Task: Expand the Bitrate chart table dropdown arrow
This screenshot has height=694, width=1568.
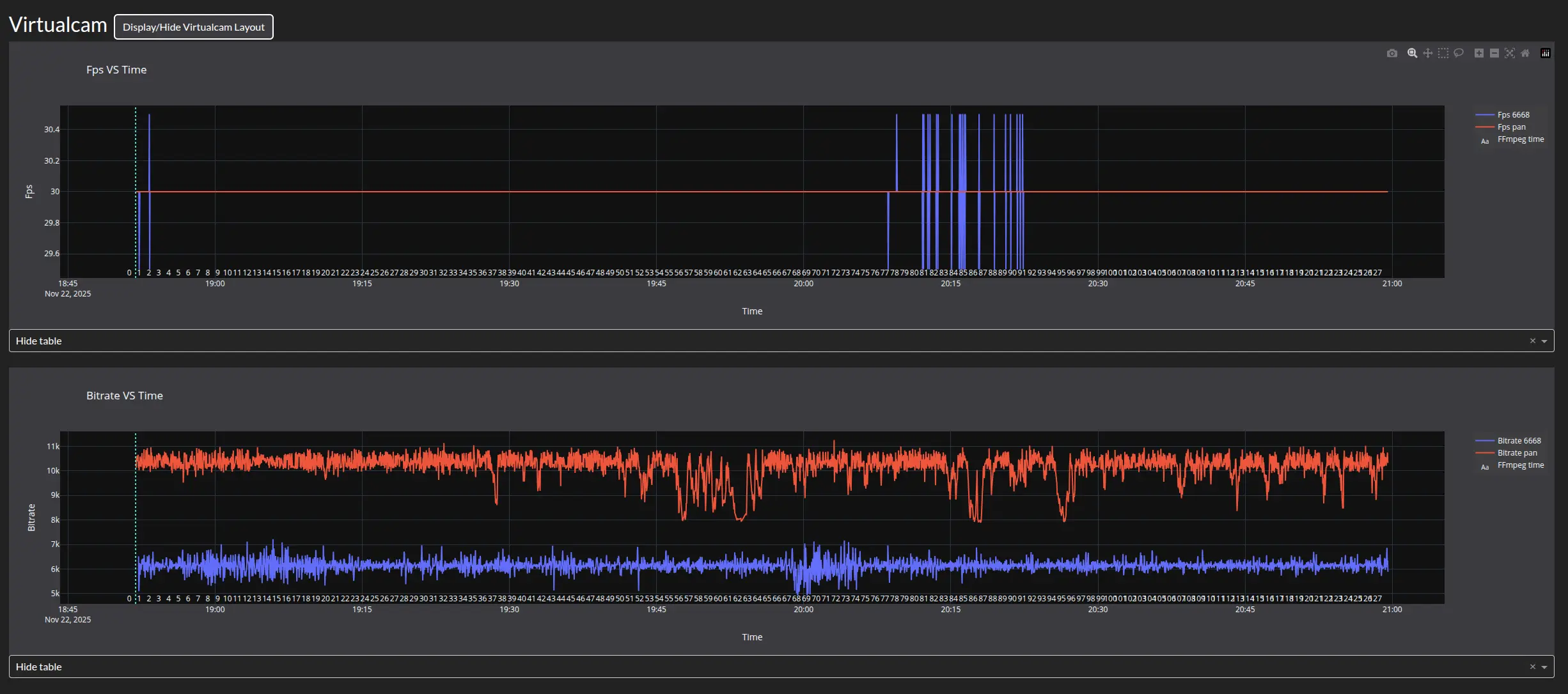Action: point(1544,667)
